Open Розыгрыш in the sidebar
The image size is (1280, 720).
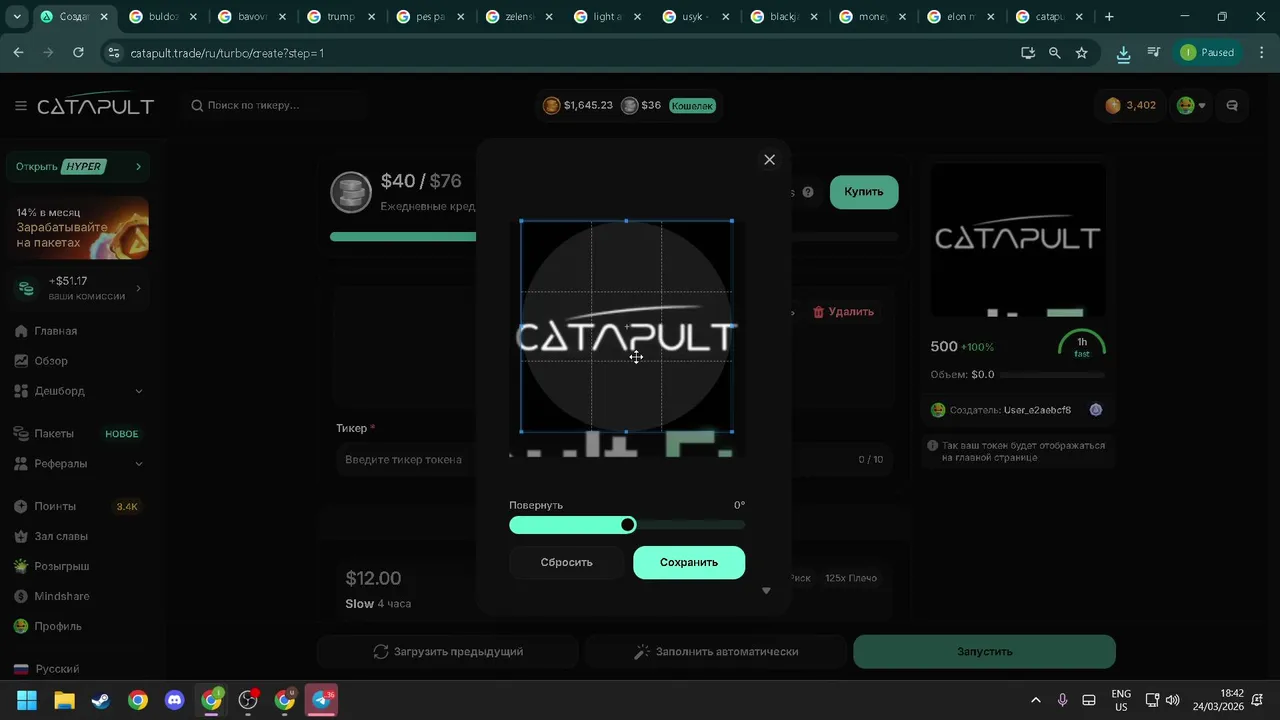point(62,567)
